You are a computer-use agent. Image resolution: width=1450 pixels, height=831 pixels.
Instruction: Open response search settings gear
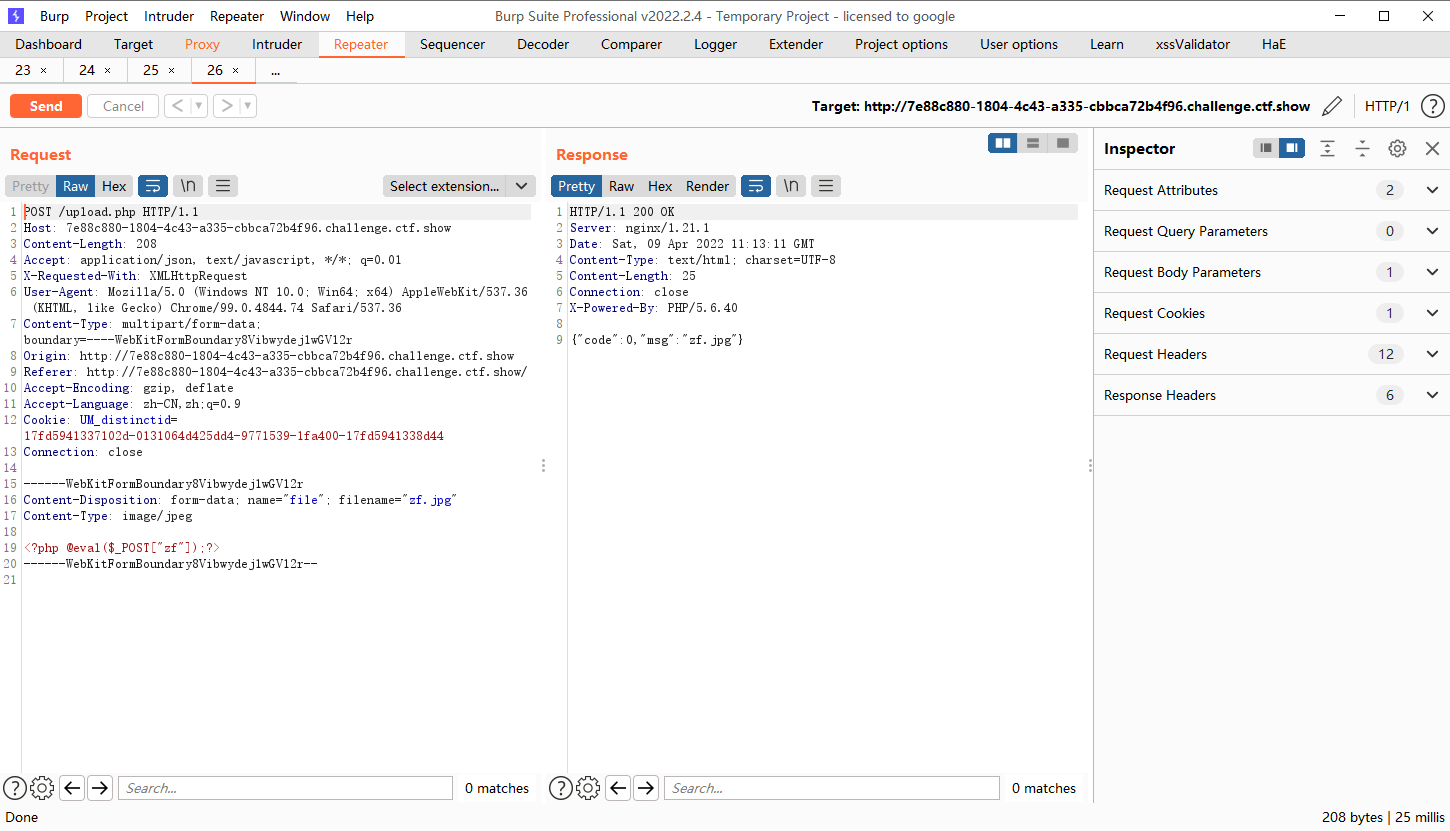pos(588,788)
